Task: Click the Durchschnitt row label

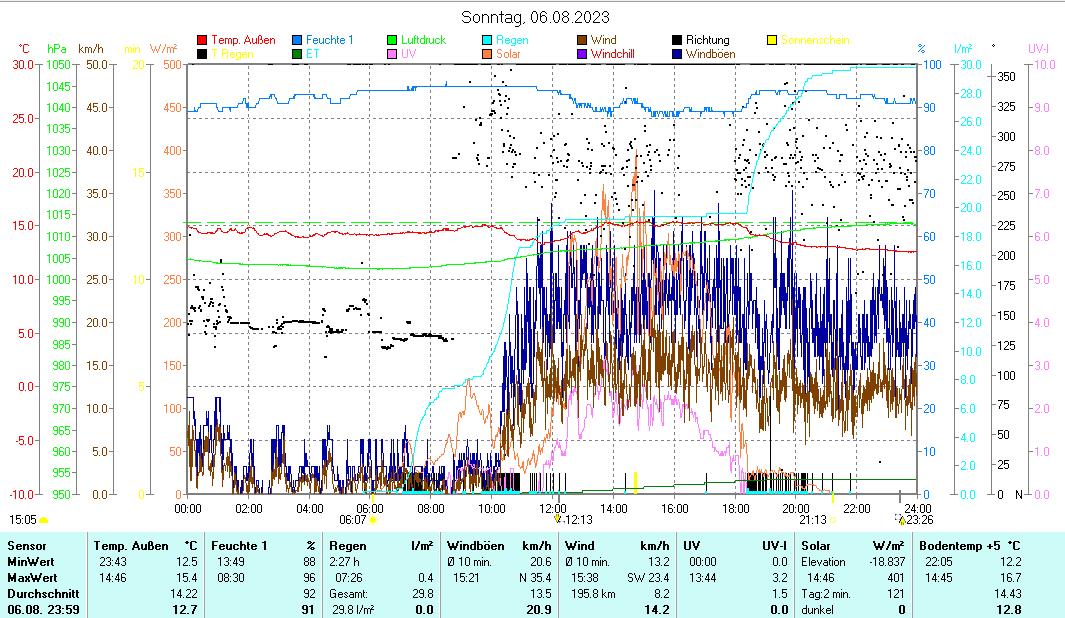Action: pyautogui.click(x=40, y=593)
